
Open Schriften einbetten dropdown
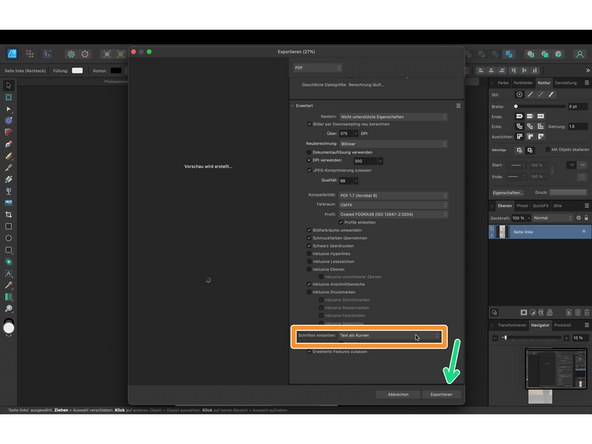pos(390,336)
